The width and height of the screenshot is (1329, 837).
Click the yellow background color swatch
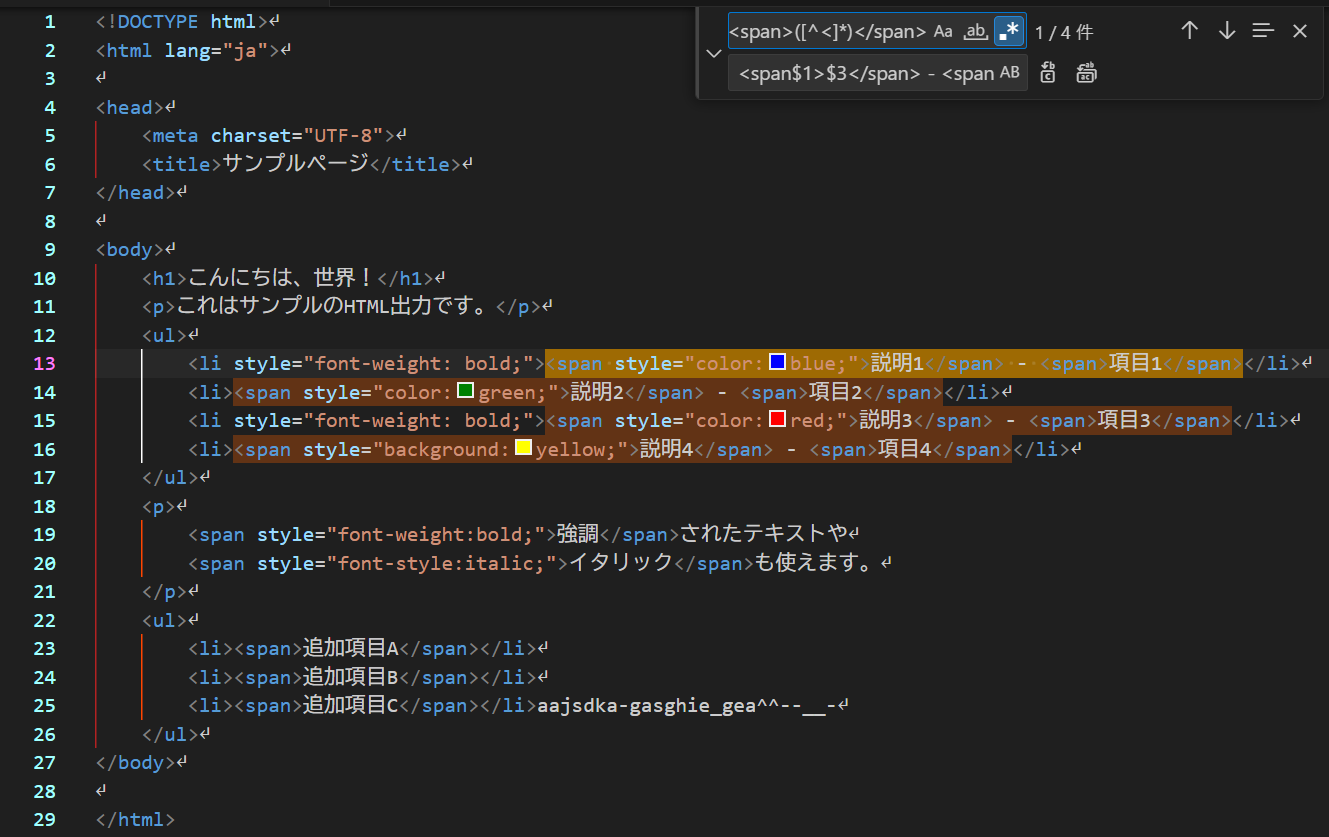click(x=523, y=448)
